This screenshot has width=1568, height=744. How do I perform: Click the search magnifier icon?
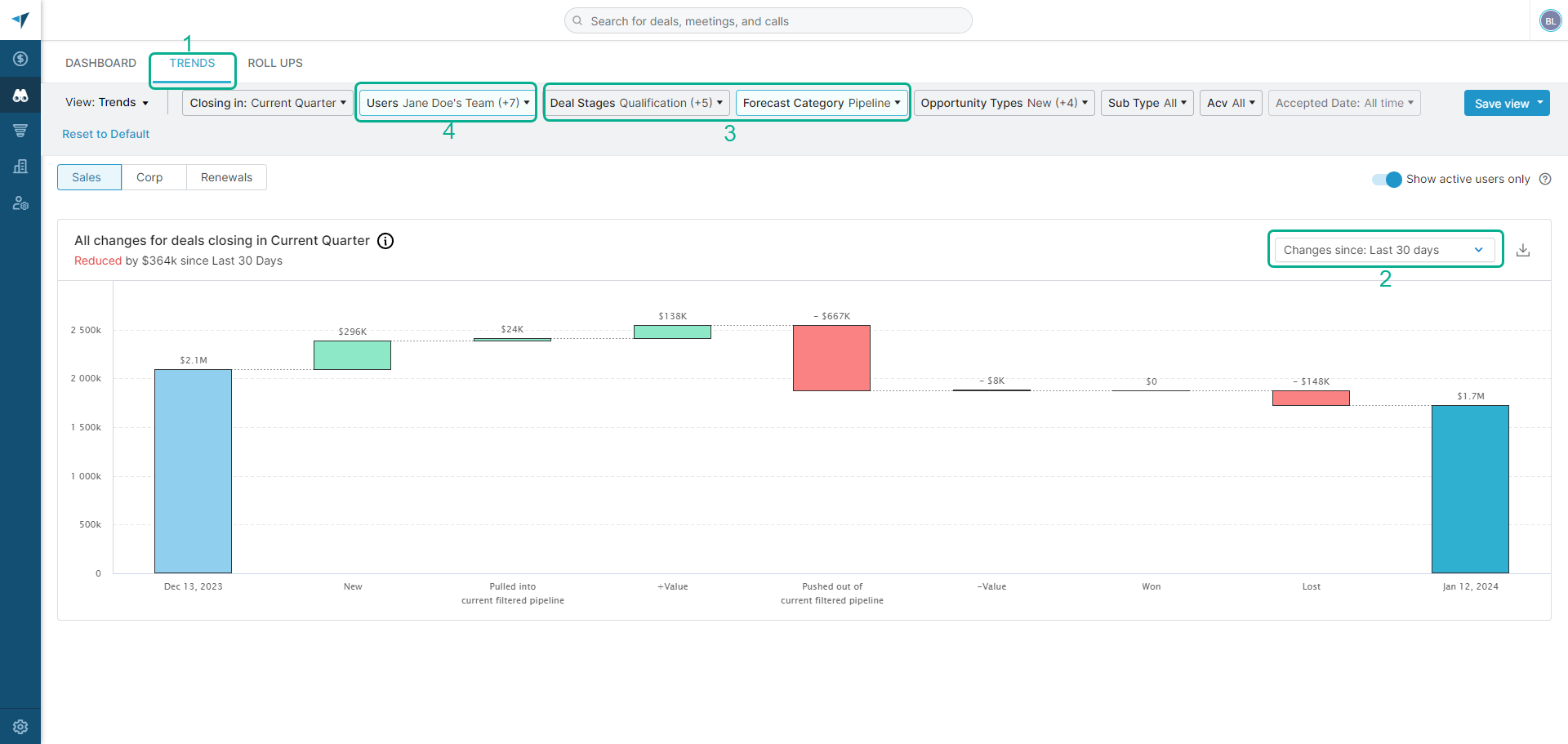(x=577, y=21)
